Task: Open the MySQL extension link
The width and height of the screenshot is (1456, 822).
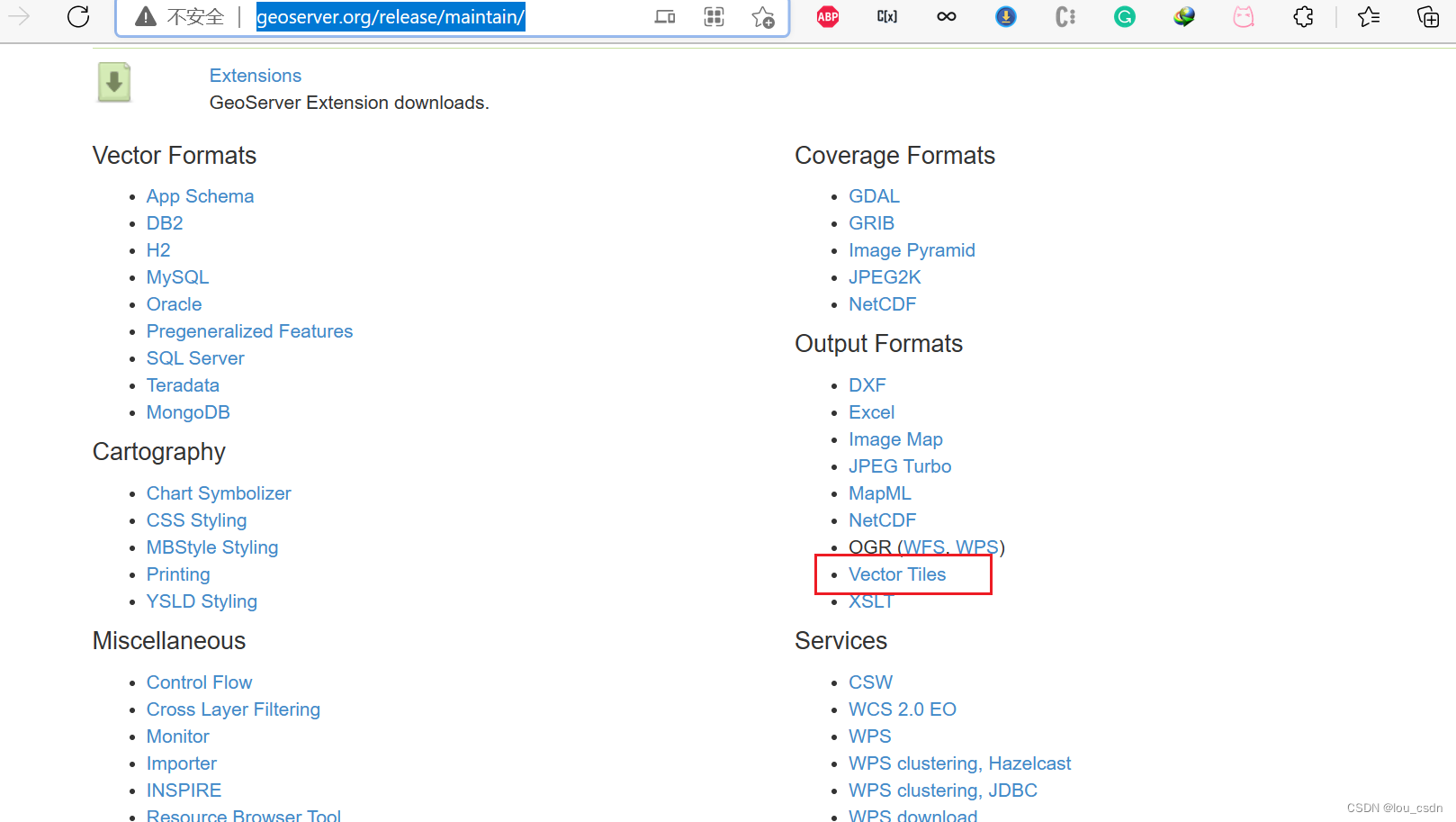Action: [177, 277]
